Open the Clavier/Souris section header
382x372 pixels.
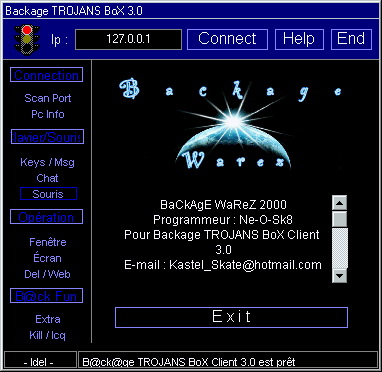tap(47, 137)
